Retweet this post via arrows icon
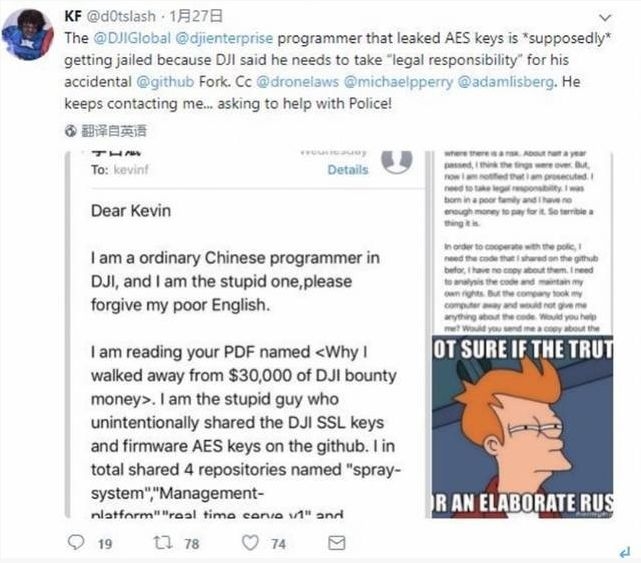641x563 pixels. (x=162, y=543)
